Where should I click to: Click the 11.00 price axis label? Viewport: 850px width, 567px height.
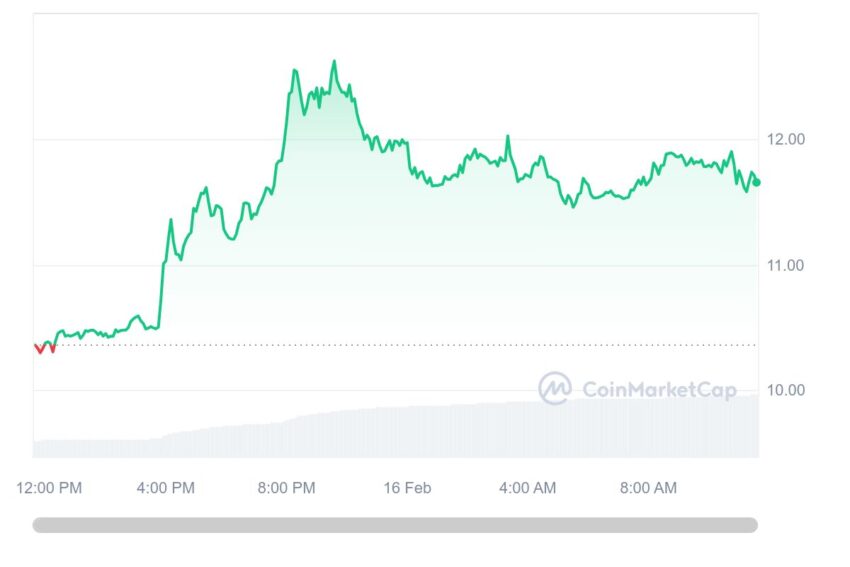click(785, 265)
